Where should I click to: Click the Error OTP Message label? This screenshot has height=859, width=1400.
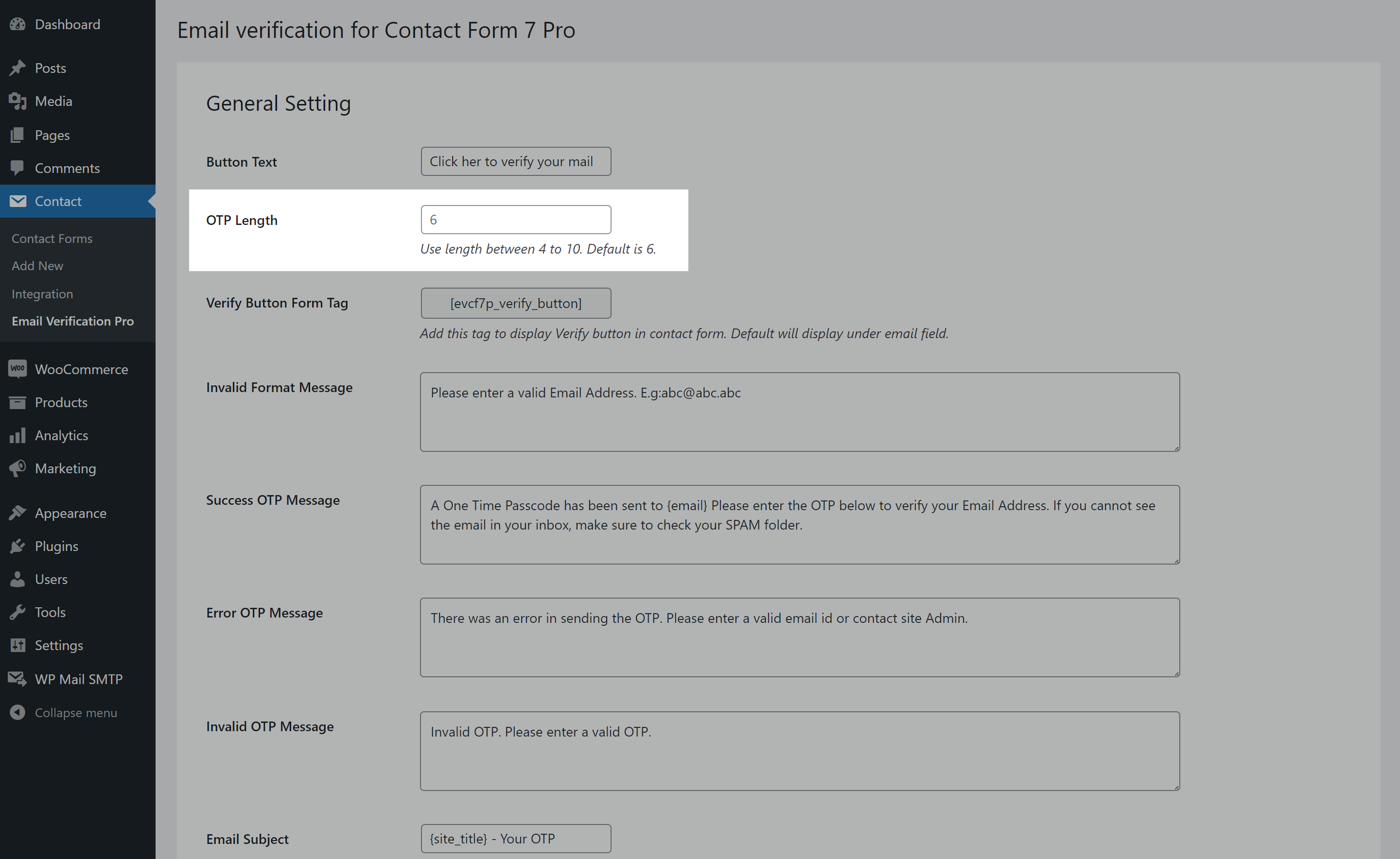click(x=264, y=613)
